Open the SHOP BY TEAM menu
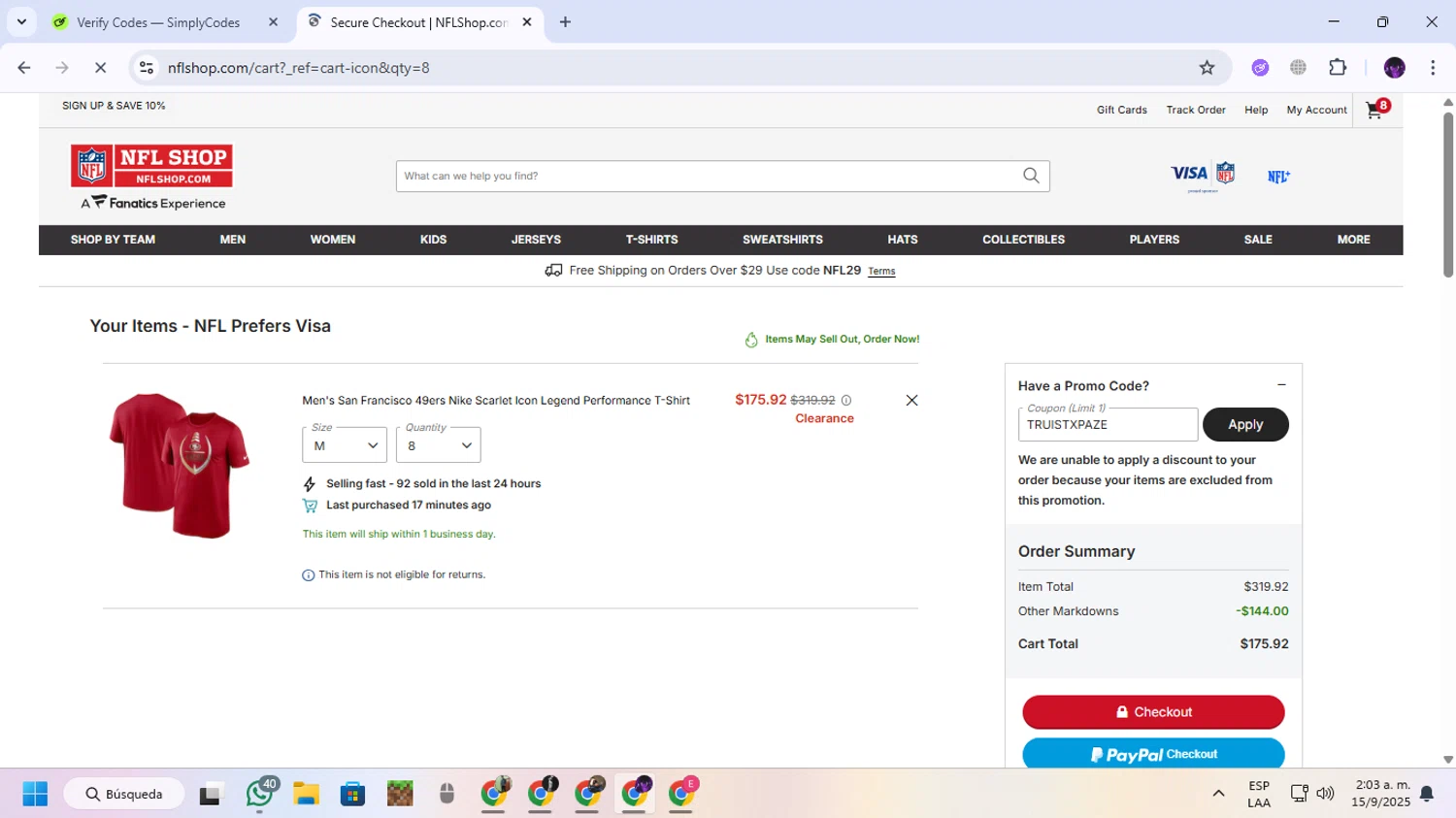The height and width of the screenshot is (818, 1456). (113, 240)
